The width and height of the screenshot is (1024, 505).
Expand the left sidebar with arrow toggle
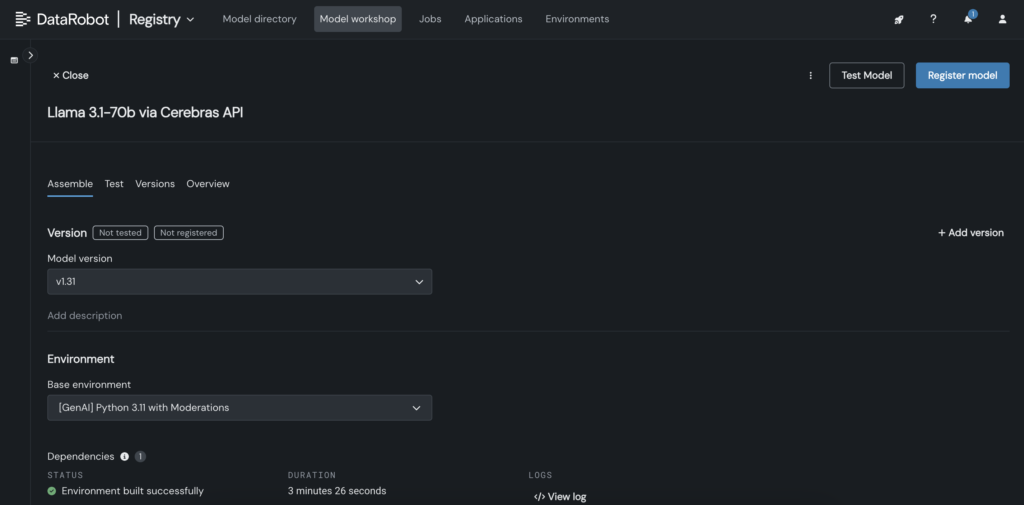(x=31, y=56)
